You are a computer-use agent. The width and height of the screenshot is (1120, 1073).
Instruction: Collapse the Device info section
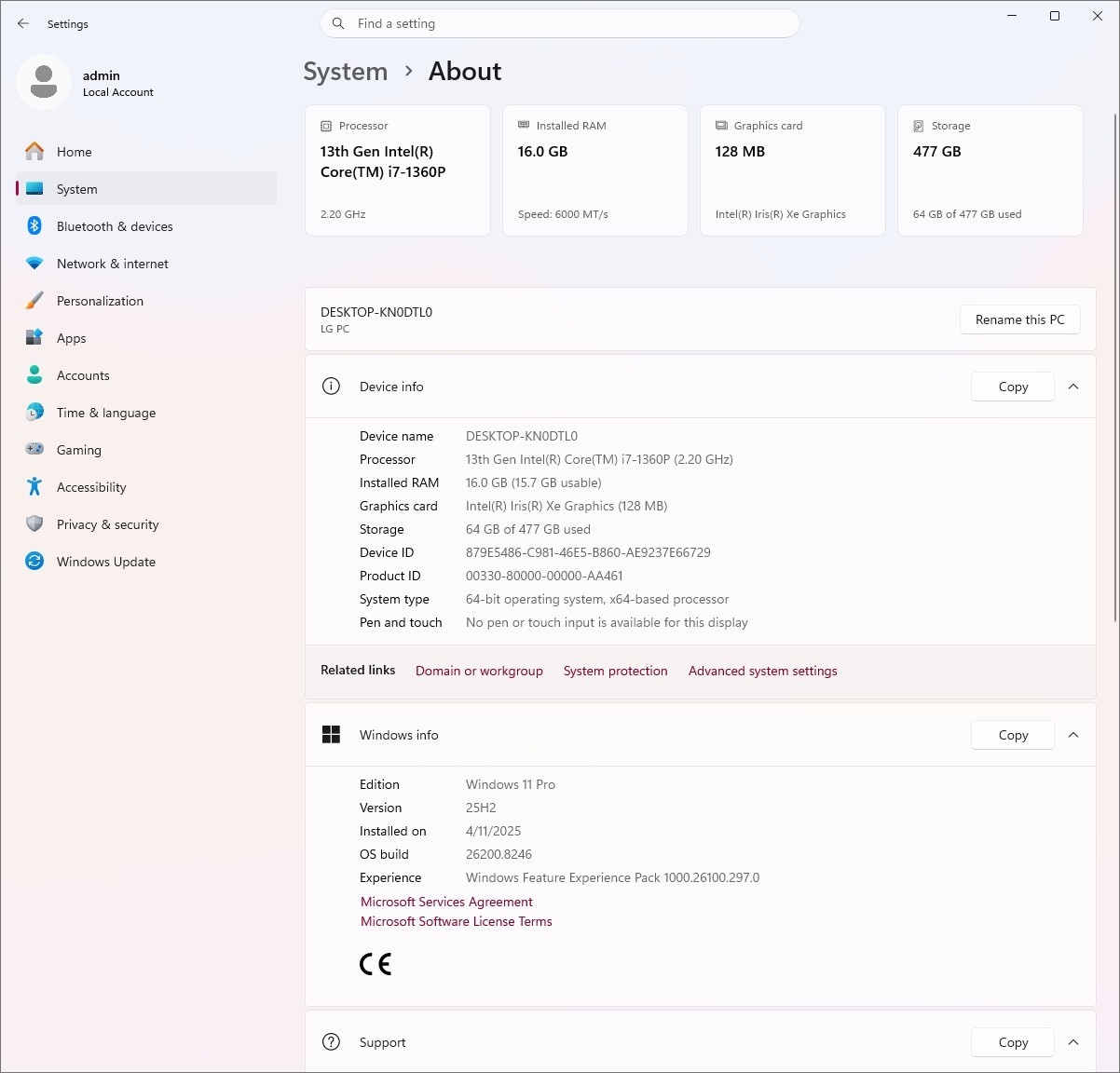click(x=1073, y=387)
